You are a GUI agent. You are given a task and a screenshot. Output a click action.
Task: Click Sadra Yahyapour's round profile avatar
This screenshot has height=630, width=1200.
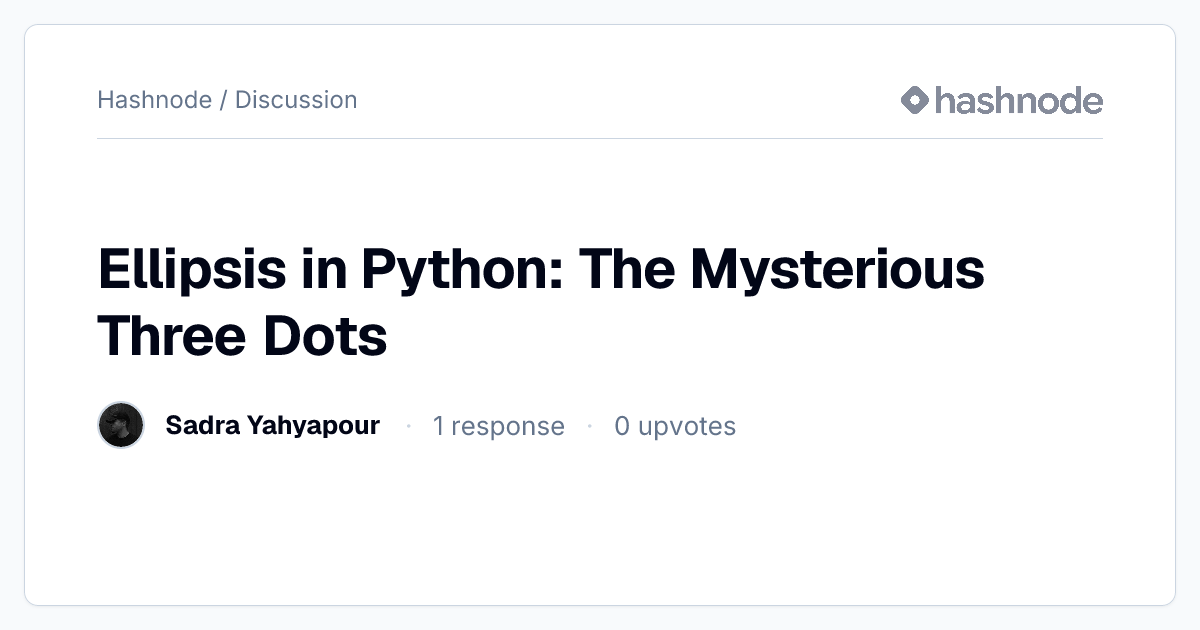point(121,426)
